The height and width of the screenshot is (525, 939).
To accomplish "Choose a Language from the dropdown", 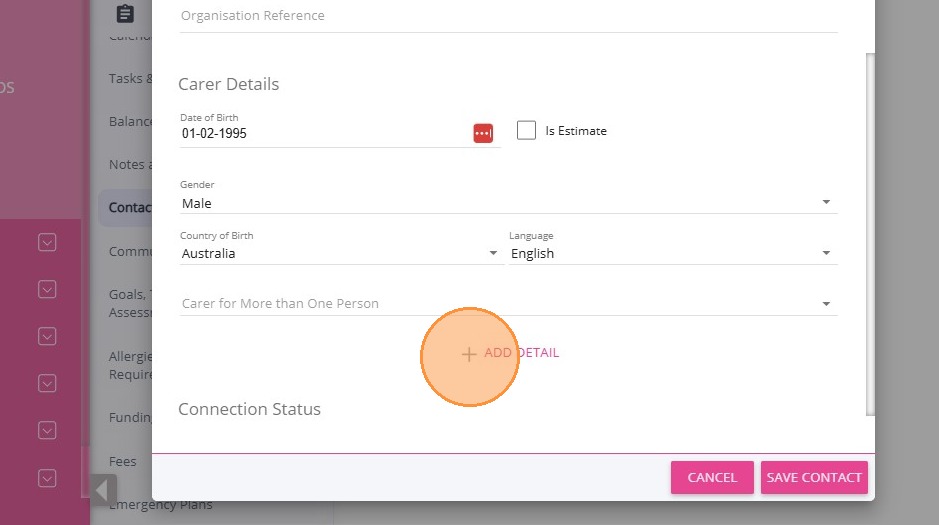I will point(826,254).
